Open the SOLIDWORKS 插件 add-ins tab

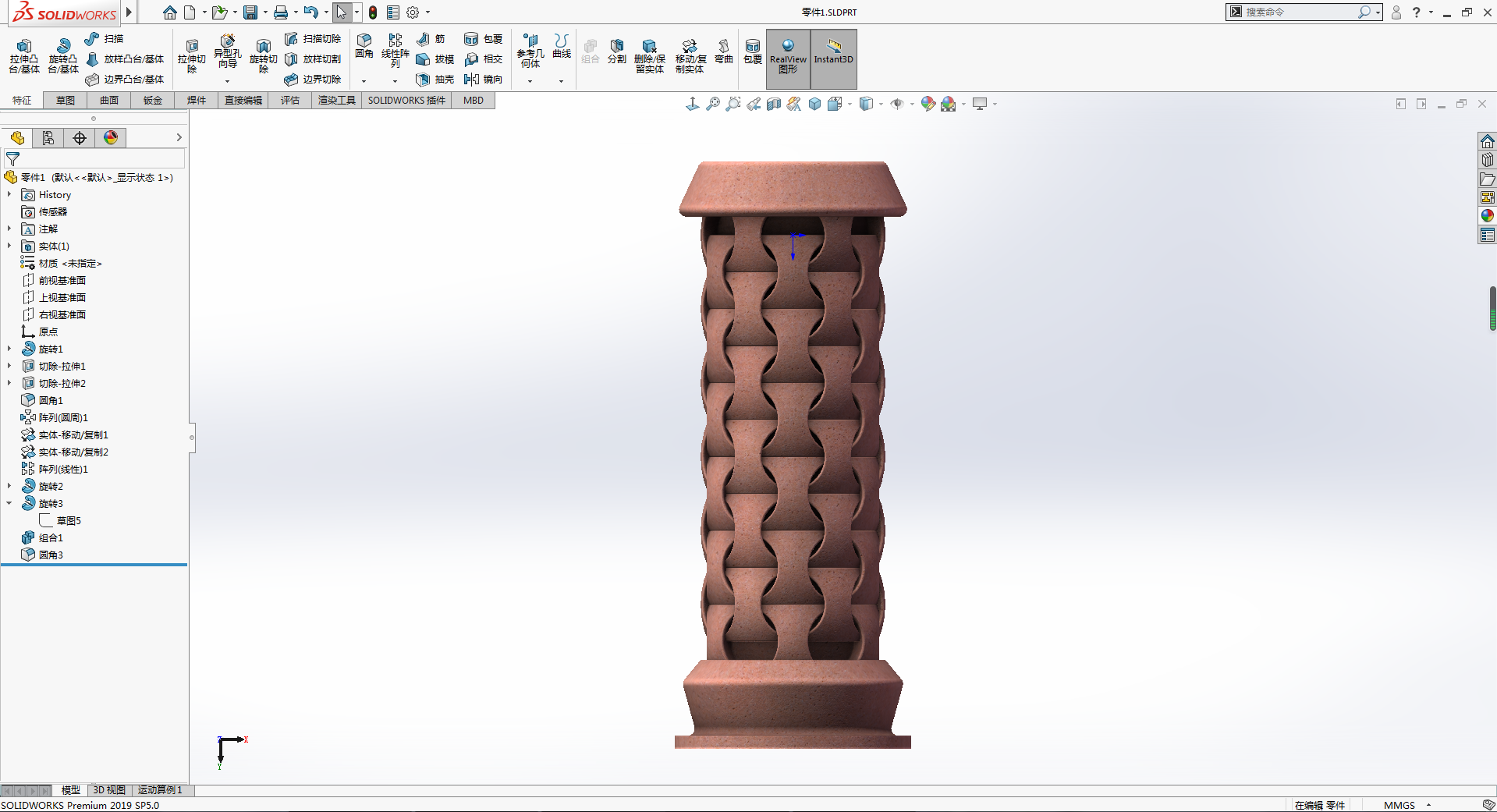406,100
